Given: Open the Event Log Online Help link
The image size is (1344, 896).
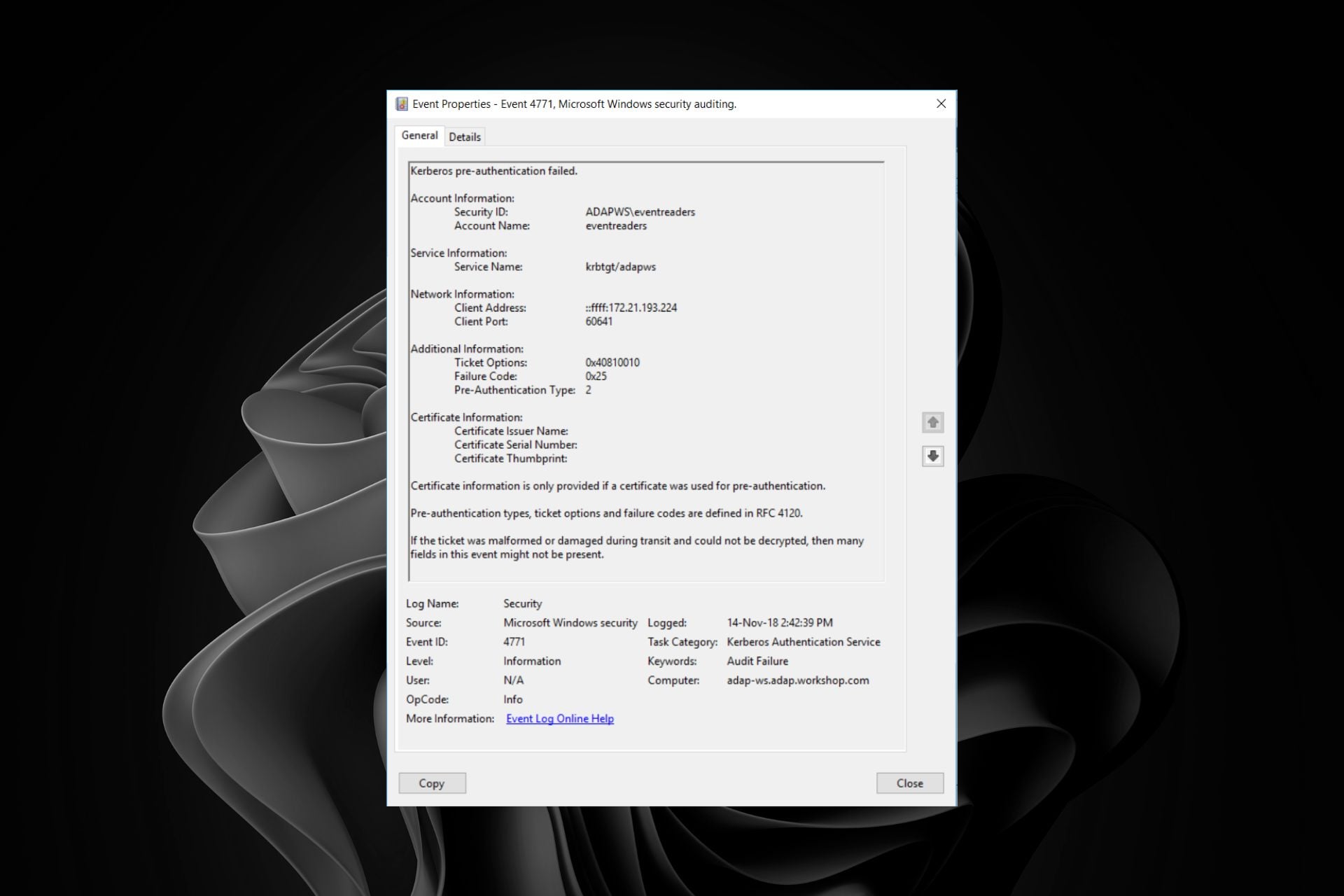Looking at the screenshot, I should coord(559,719).
